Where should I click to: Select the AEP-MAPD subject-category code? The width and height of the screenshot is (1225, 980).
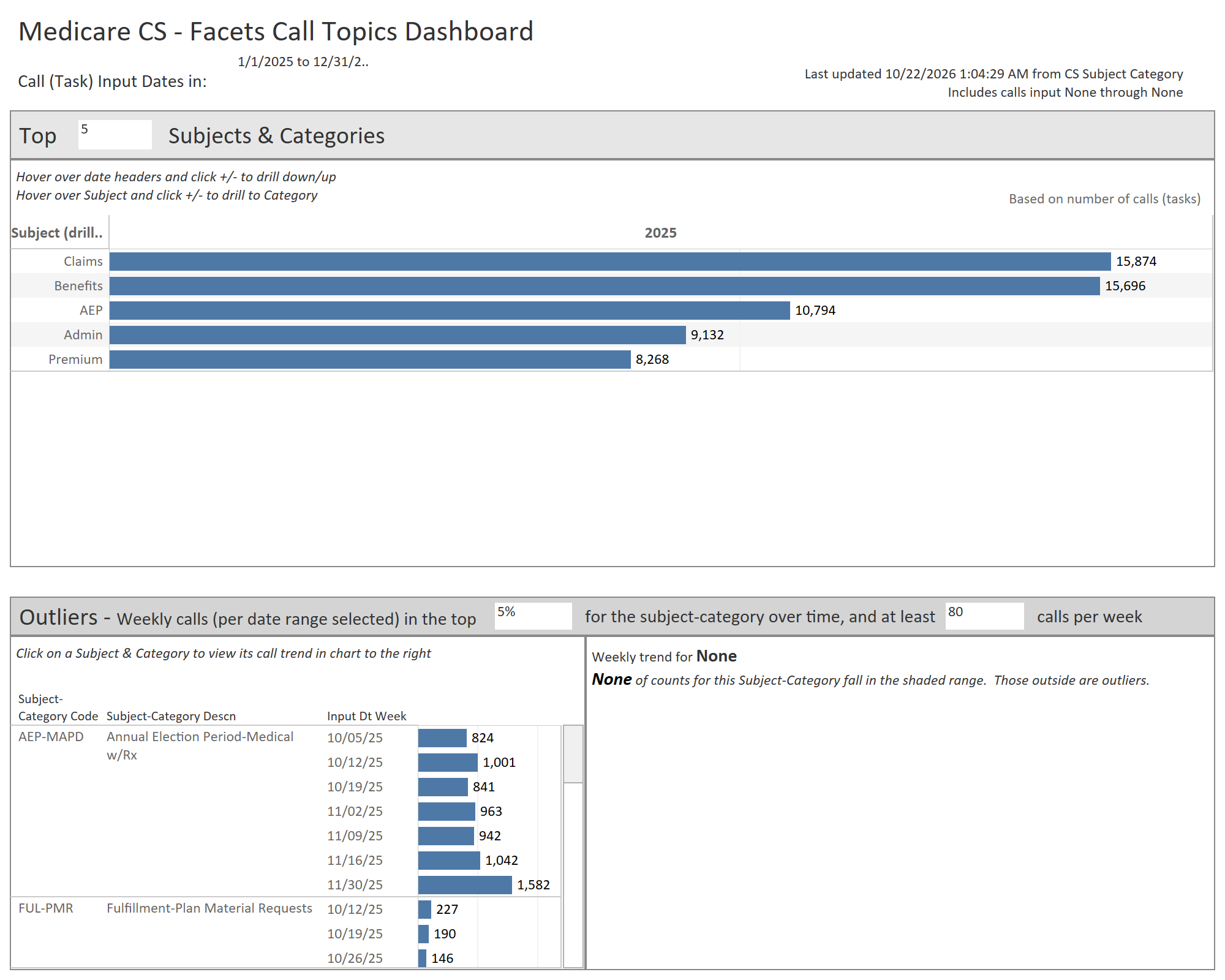pyautogui.click(x=51, y=737)
